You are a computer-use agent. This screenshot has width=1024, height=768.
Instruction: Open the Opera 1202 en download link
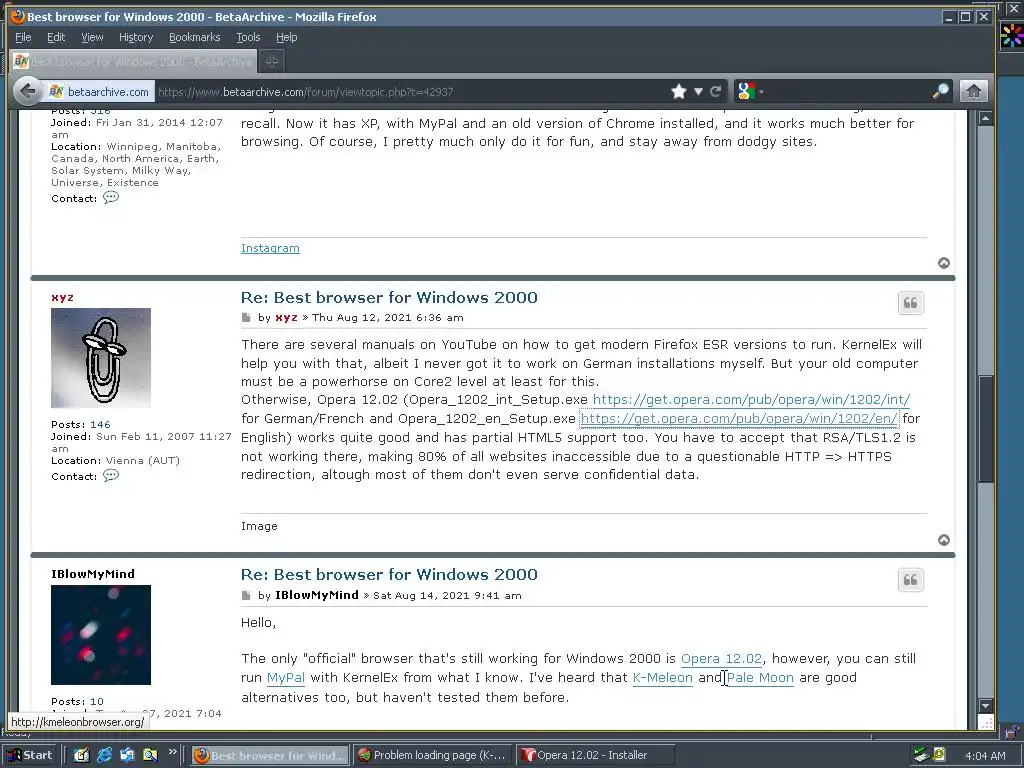pos(739,419)
